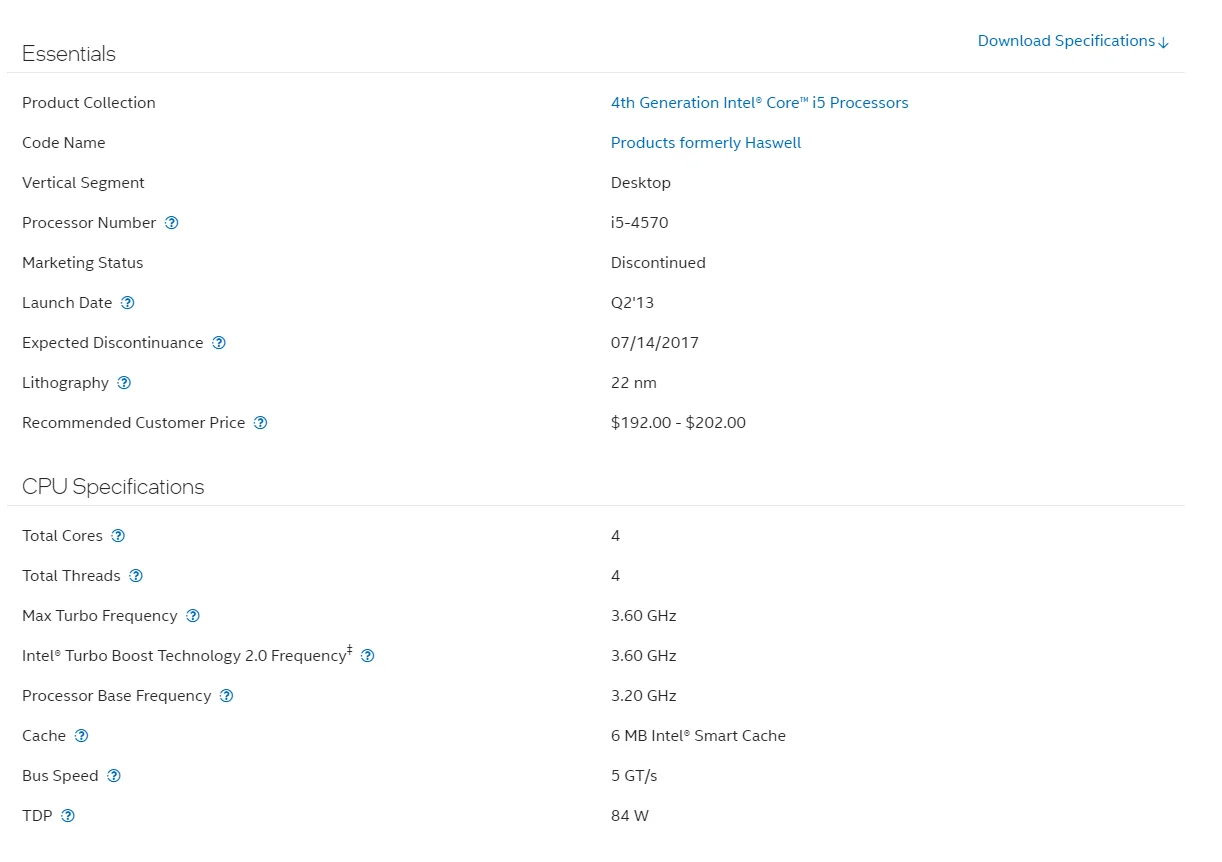Open TDP help icon
Screen dimensions: 1222x862
(68, 816)
